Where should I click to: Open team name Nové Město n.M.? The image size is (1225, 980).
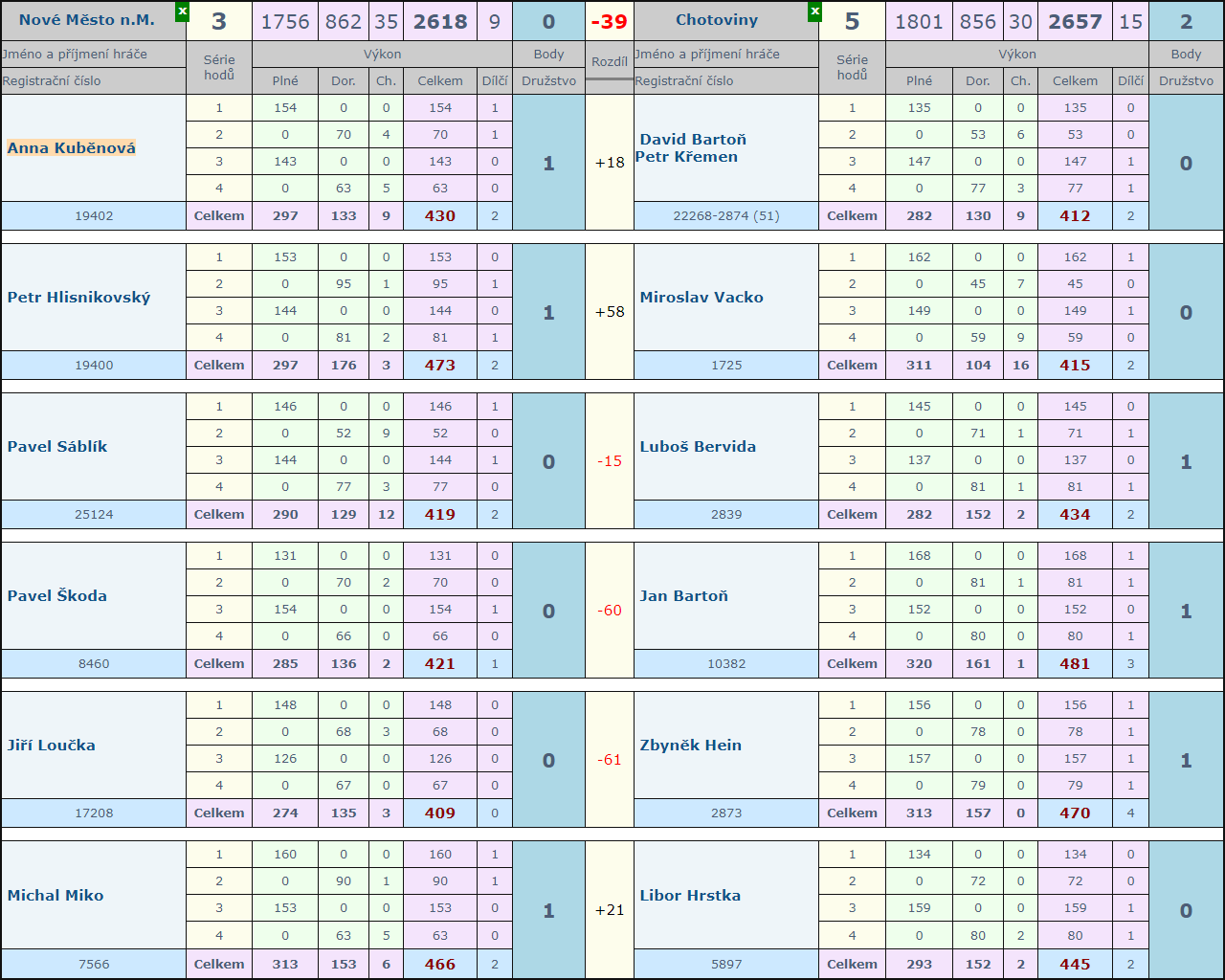point(87,20)
